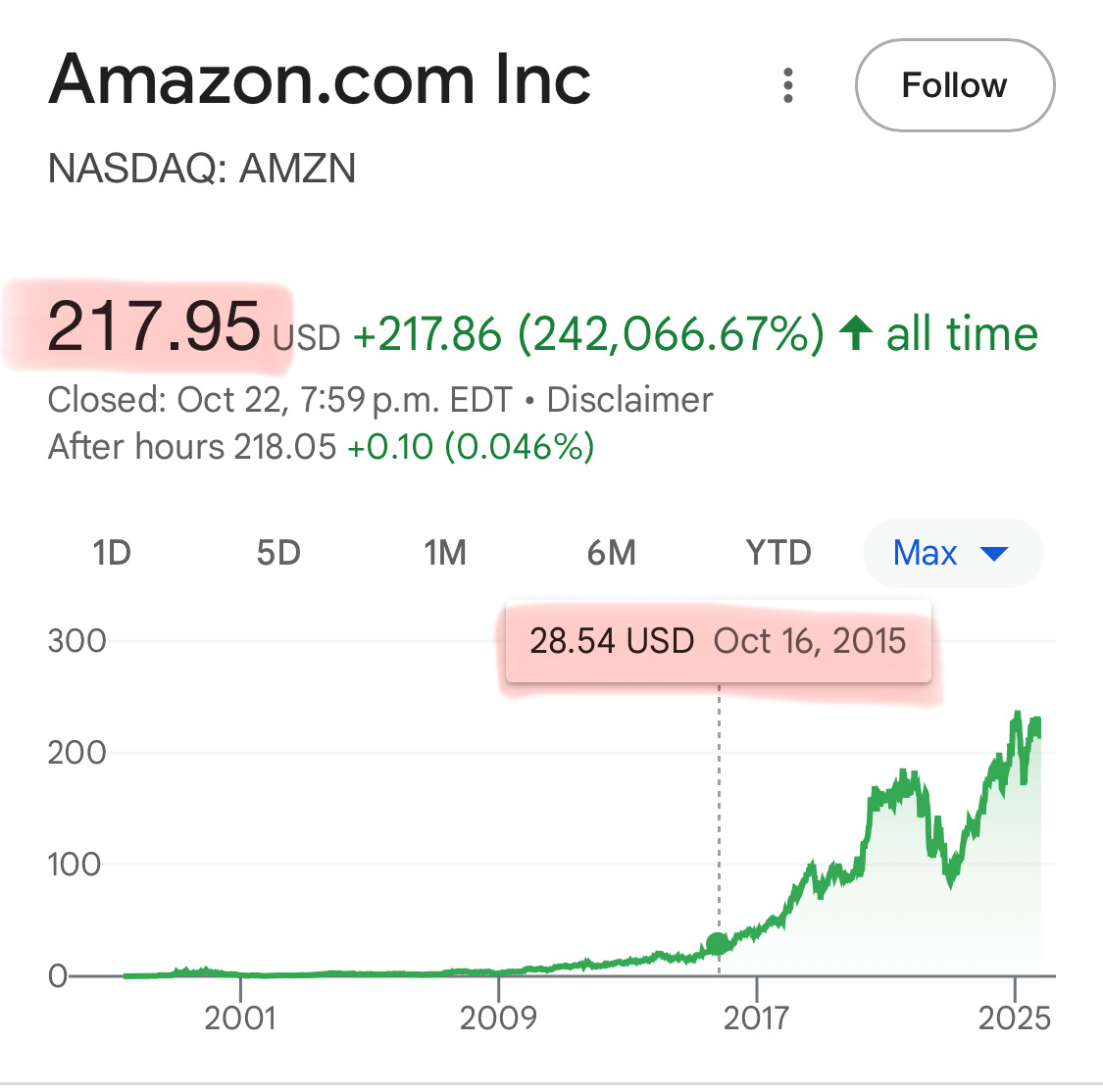Click the NASDAQ: AMZN ticker text
This screenshot has height=1092, width=1103.
202,169
